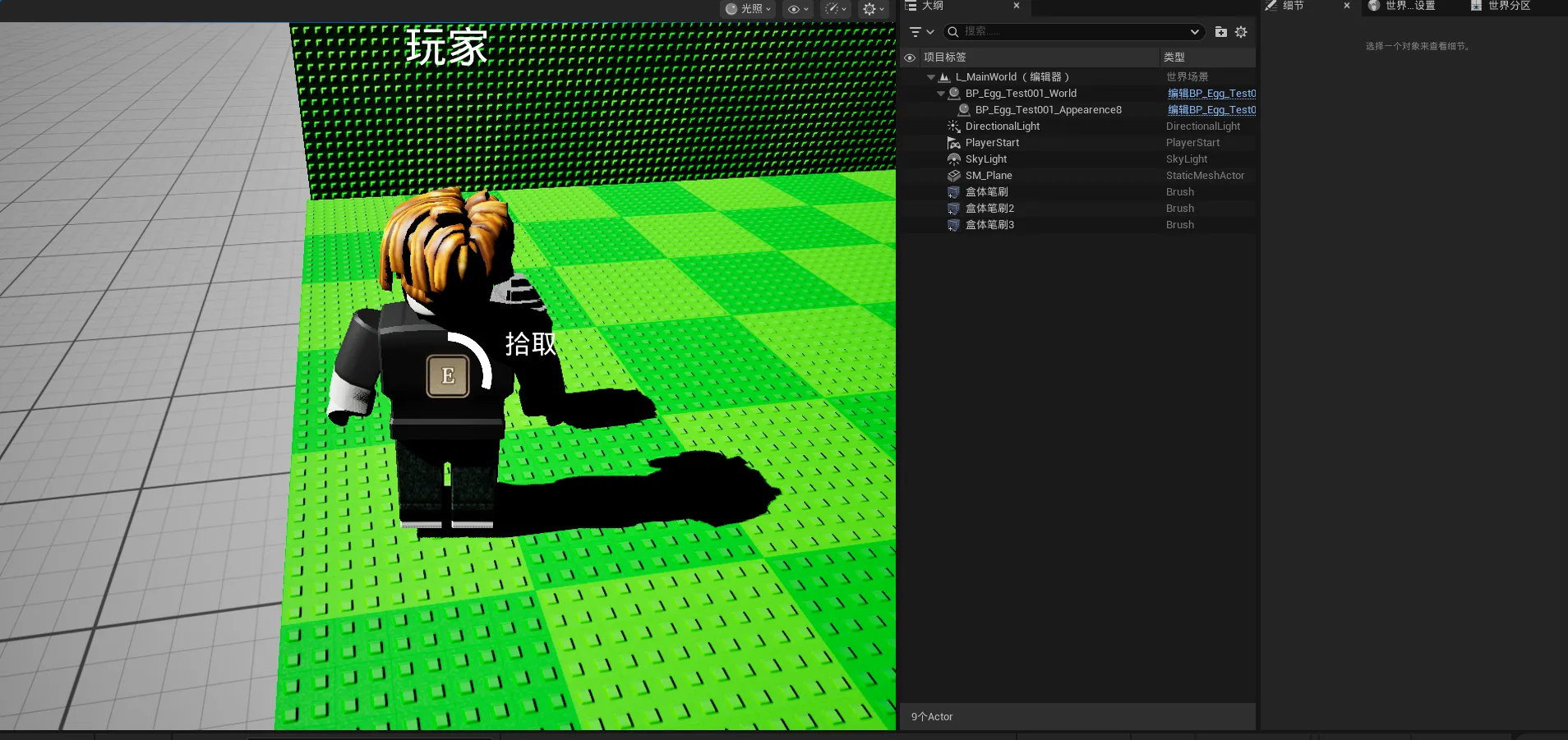Click the PlayerStart flag icon

pos(954,143)
